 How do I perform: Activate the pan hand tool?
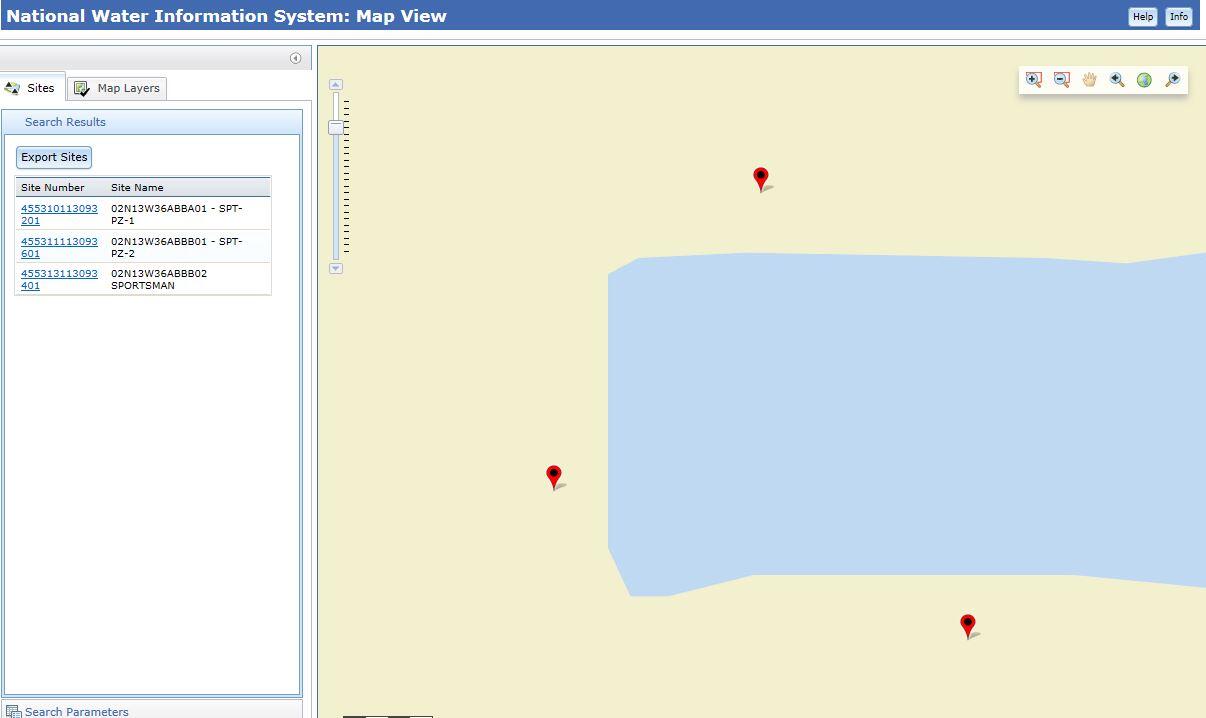coord(1089,80)
